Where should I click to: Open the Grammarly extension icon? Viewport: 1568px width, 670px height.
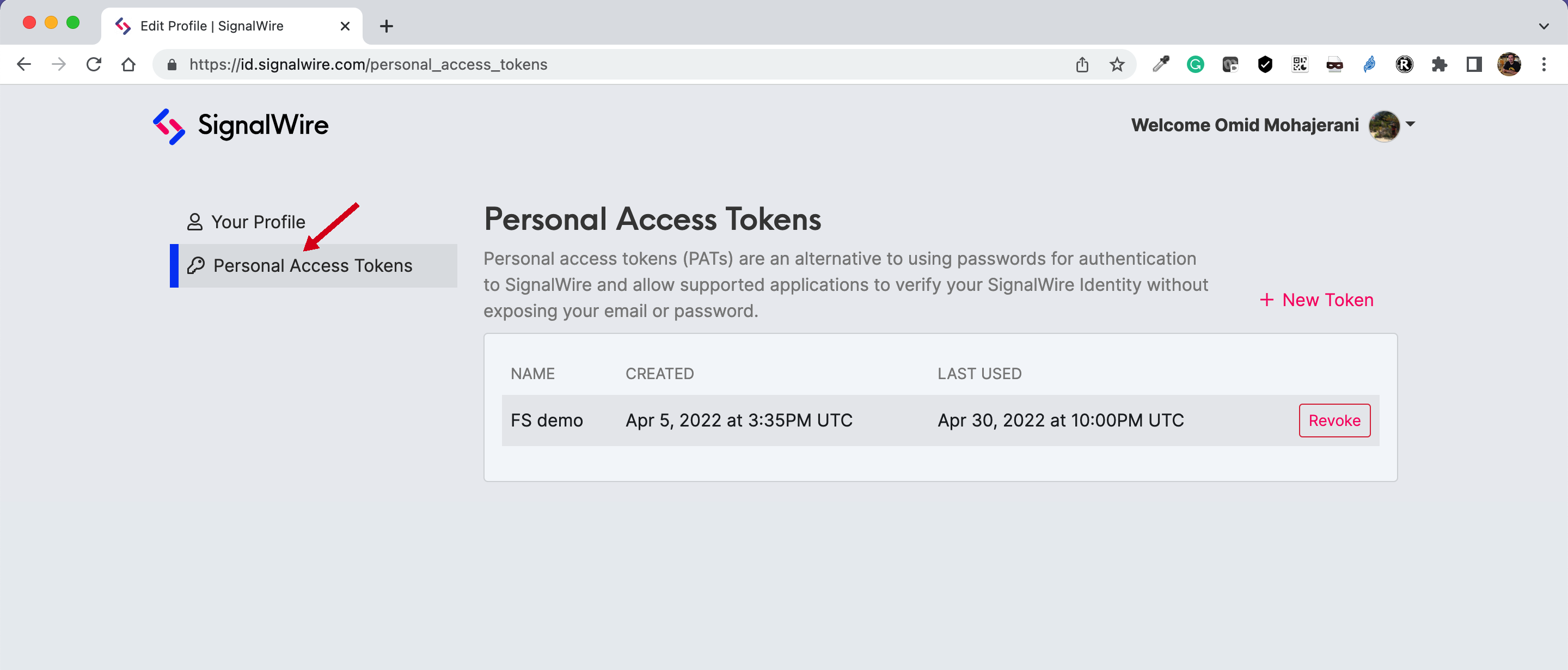coord(1195,65)
